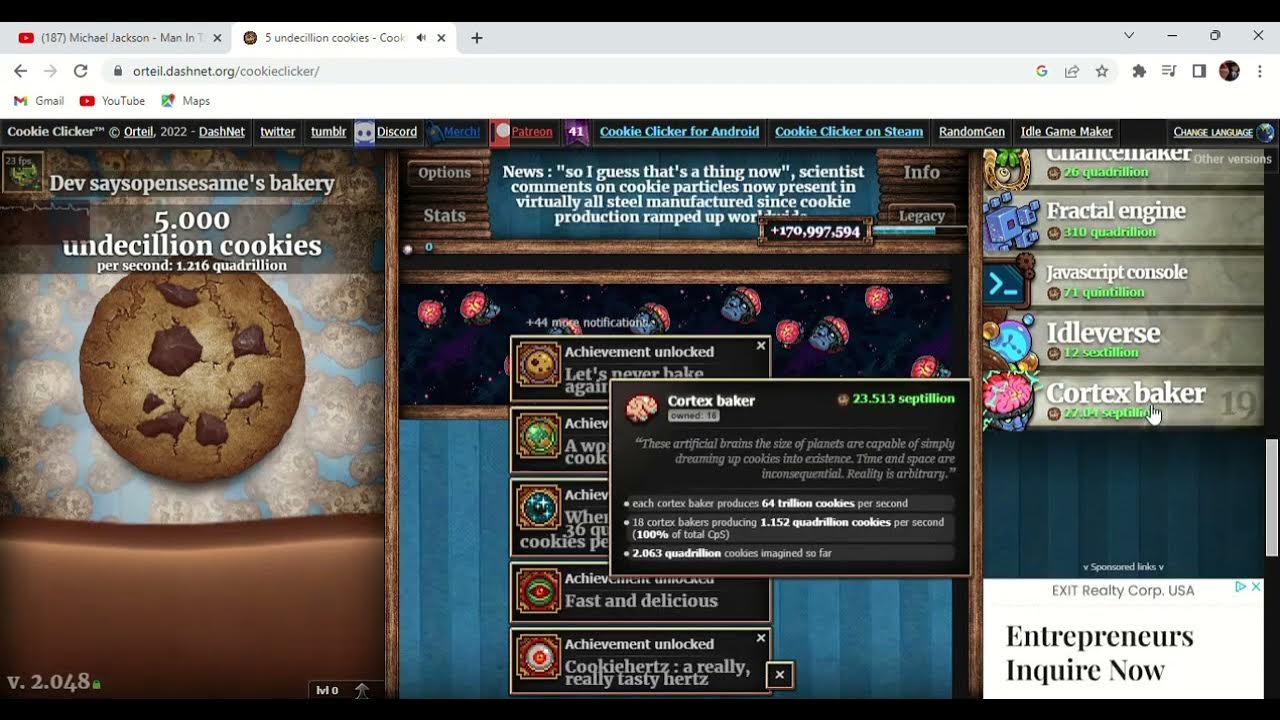
Task: Open the Stats panel
Action: 444,215
